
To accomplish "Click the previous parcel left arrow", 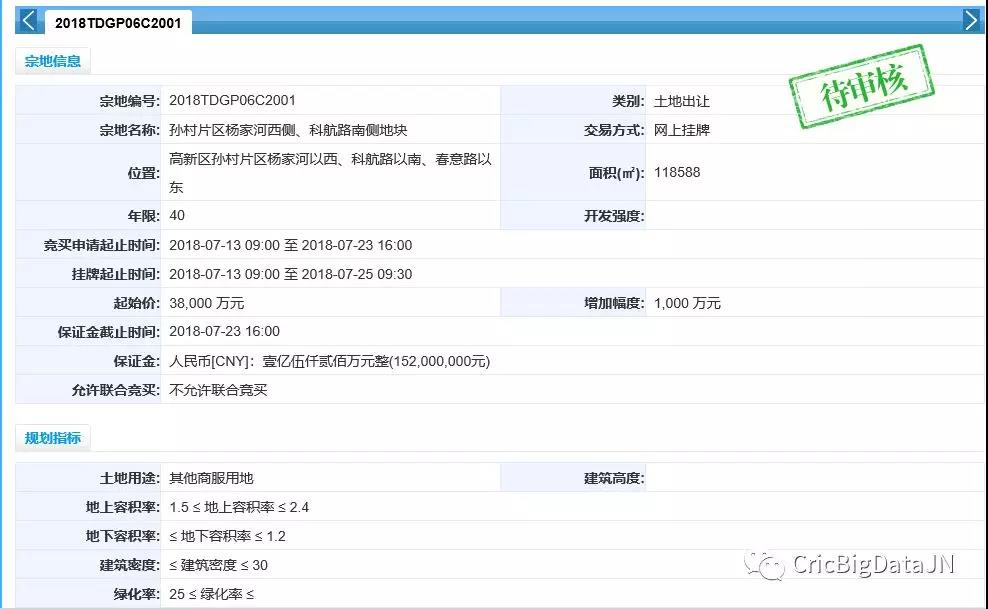I will 27,20.
